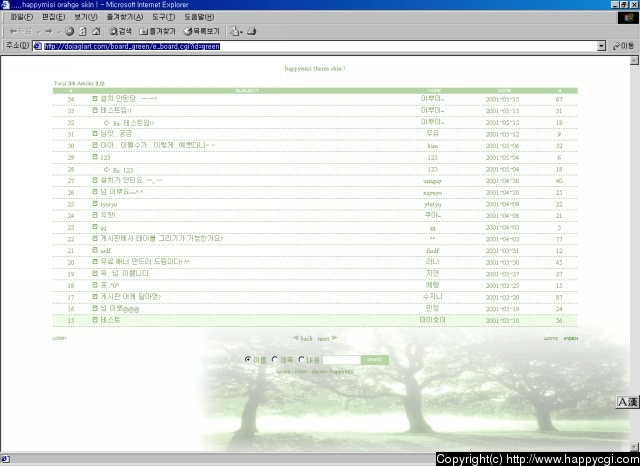This screenshot has height=466, width=640.
Task: Click date '2001-04-30' on row 27
Action: tap(502, 181)
